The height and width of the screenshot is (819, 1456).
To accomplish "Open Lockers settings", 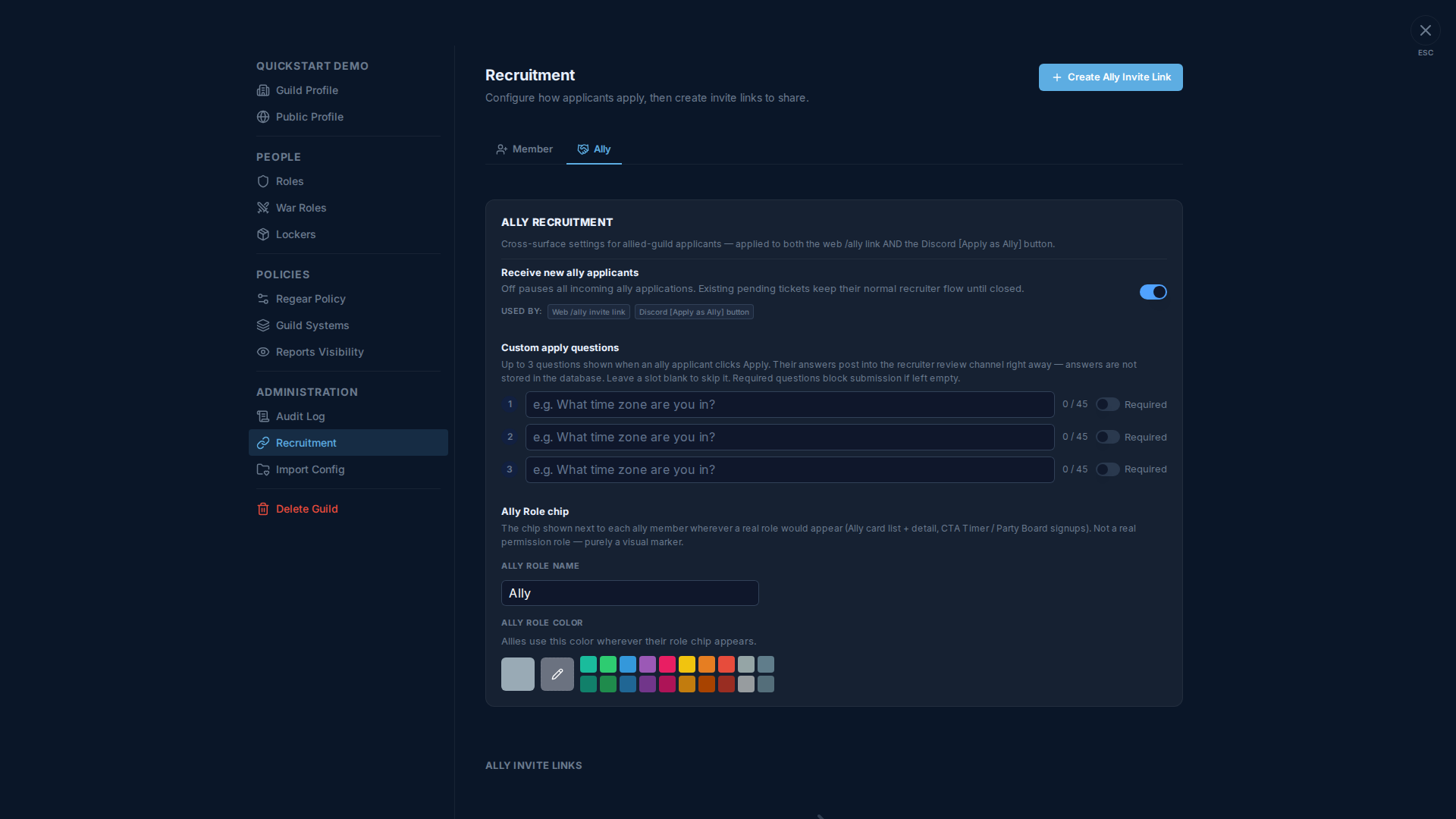I will pos(348,234).
